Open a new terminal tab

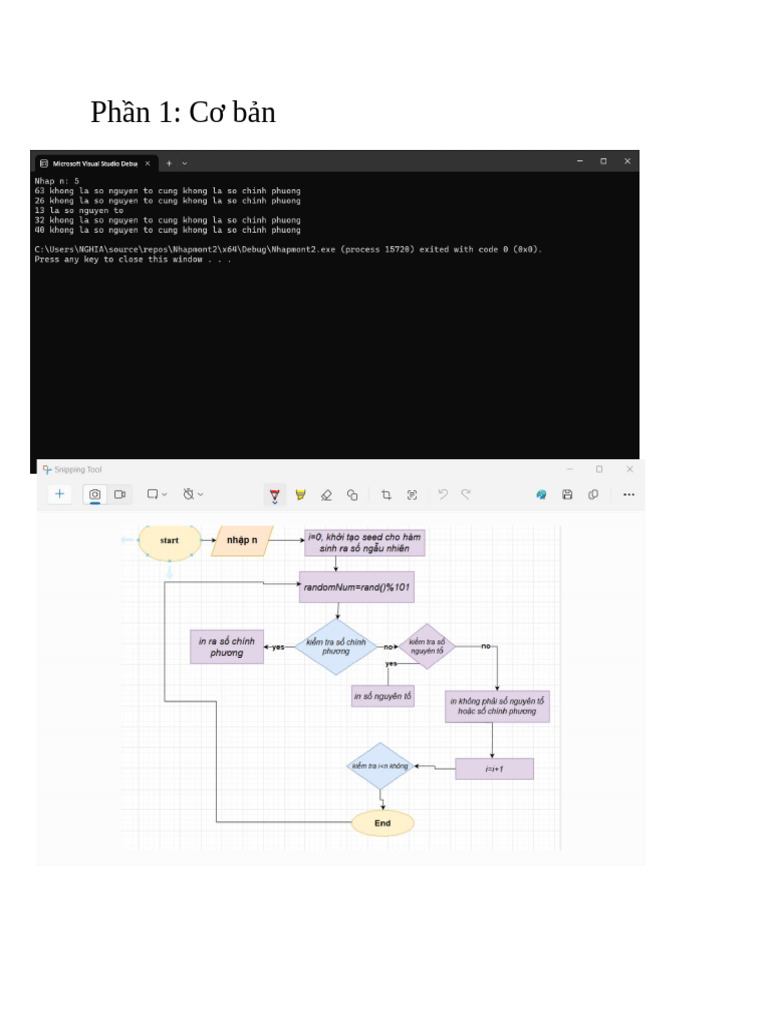169,162
